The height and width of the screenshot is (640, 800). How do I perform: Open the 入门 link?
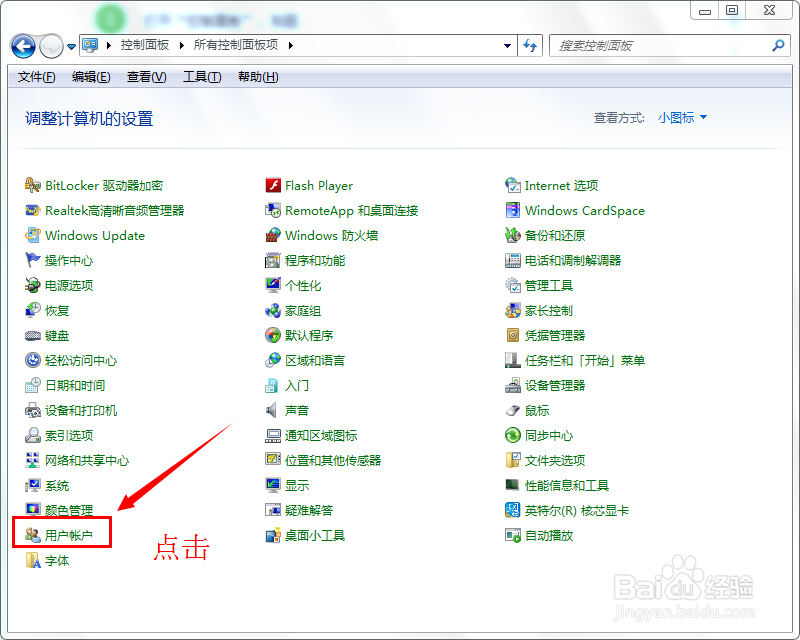[x=296, y=385]
